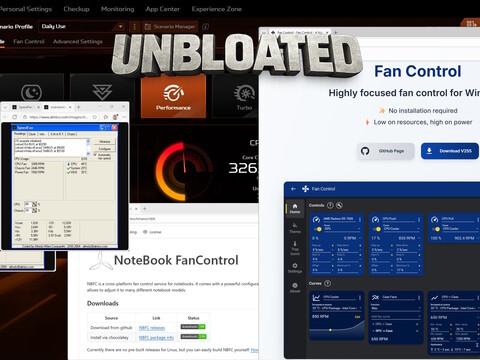This screenshot has width=480, height=360.
Task: Open Theme in Fan Control sidebar
Action: click(x=295, y=228)
